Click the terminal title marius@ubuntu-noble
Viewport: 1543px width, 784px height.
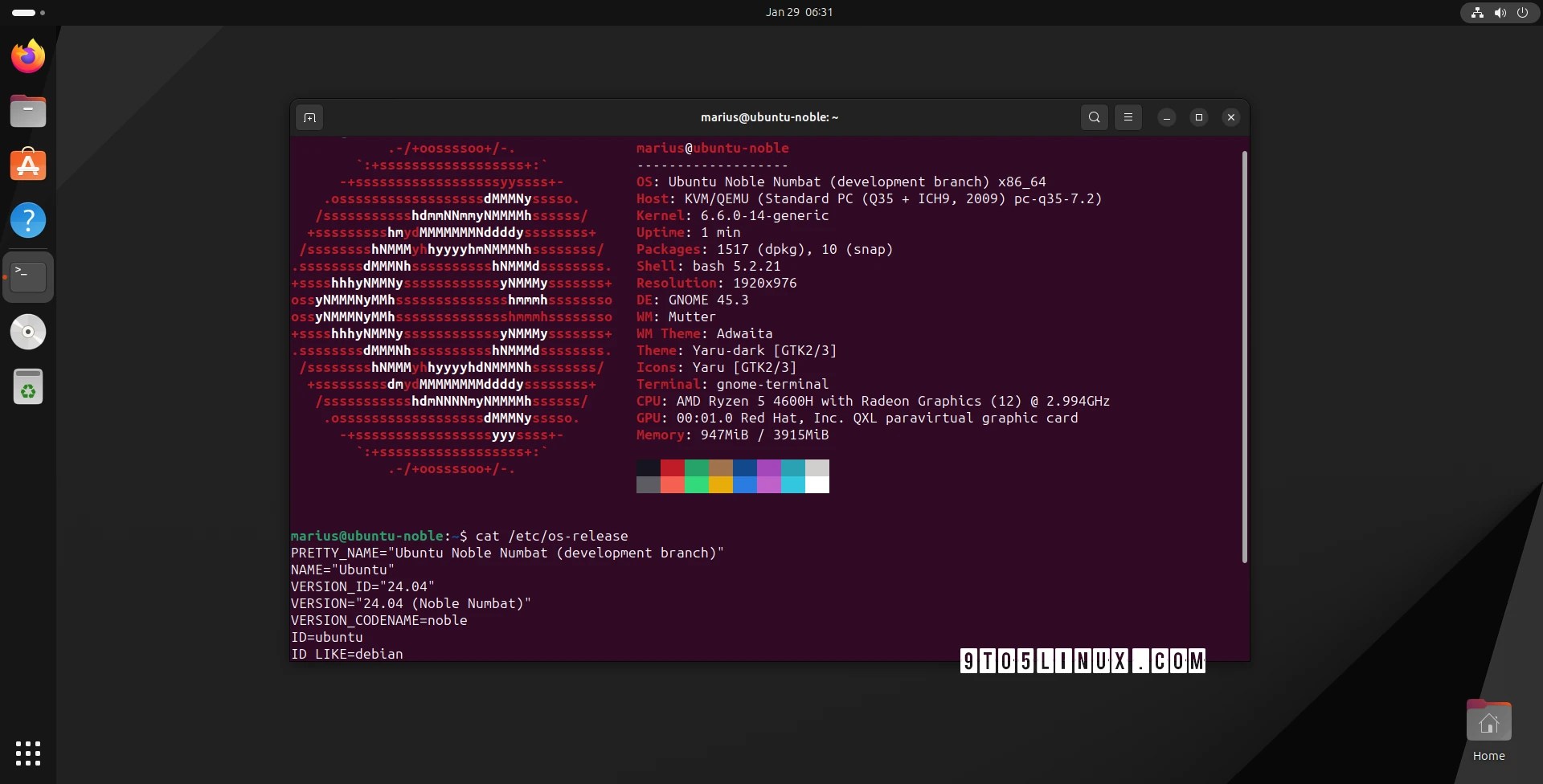769,117
